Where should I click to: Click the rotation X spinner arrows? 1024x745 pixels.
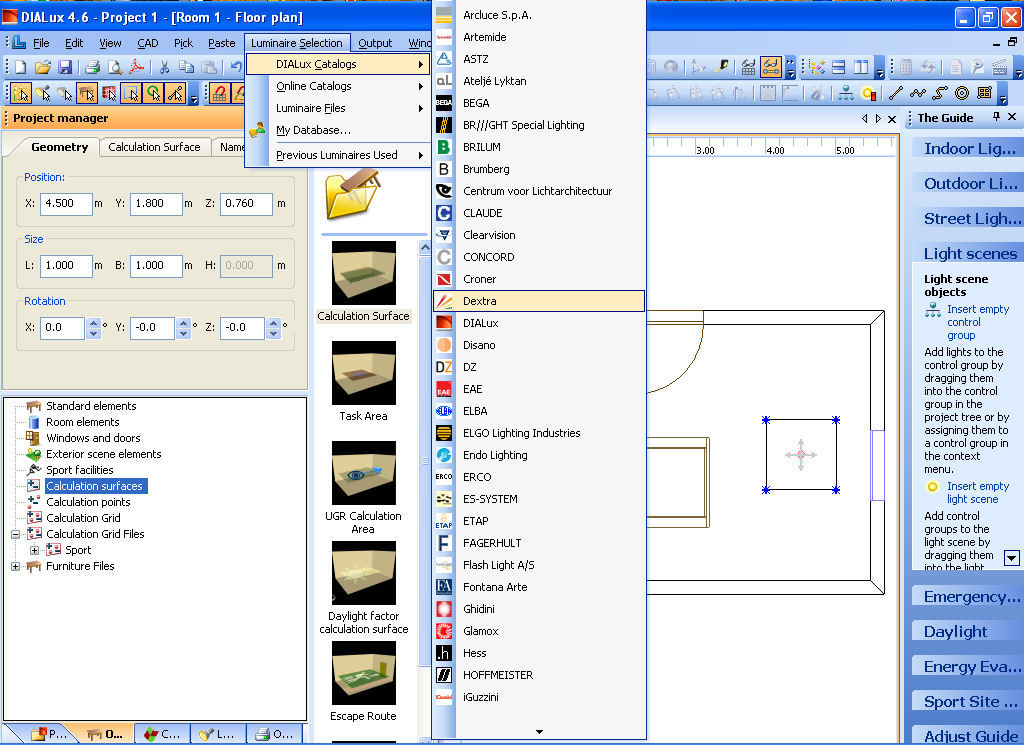click(94, 327)
